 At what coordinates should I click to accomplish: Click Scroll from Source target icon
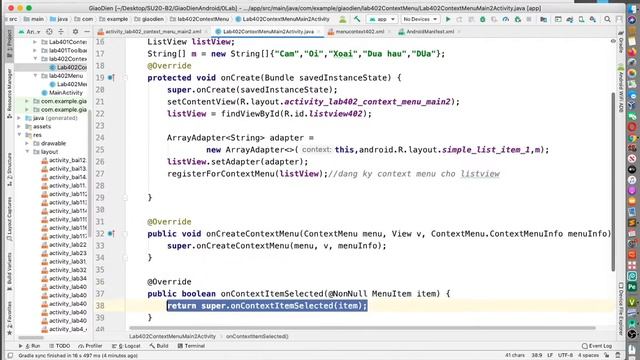(49, 31)
